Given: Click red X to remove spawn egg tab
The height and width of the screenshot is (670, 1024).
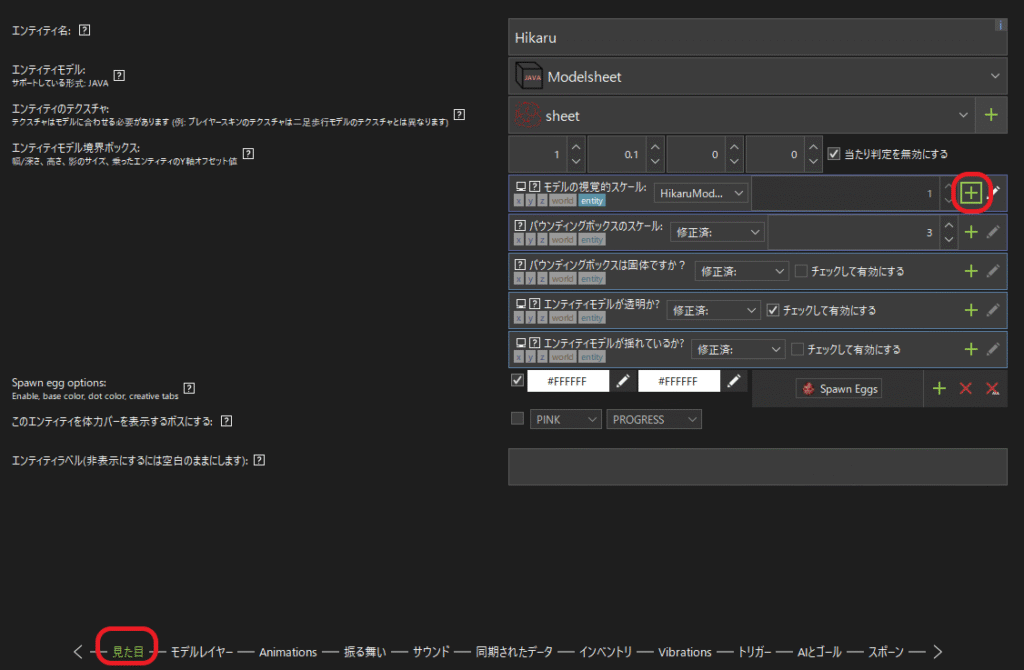Looking at the screenshot, I should 965,388.
